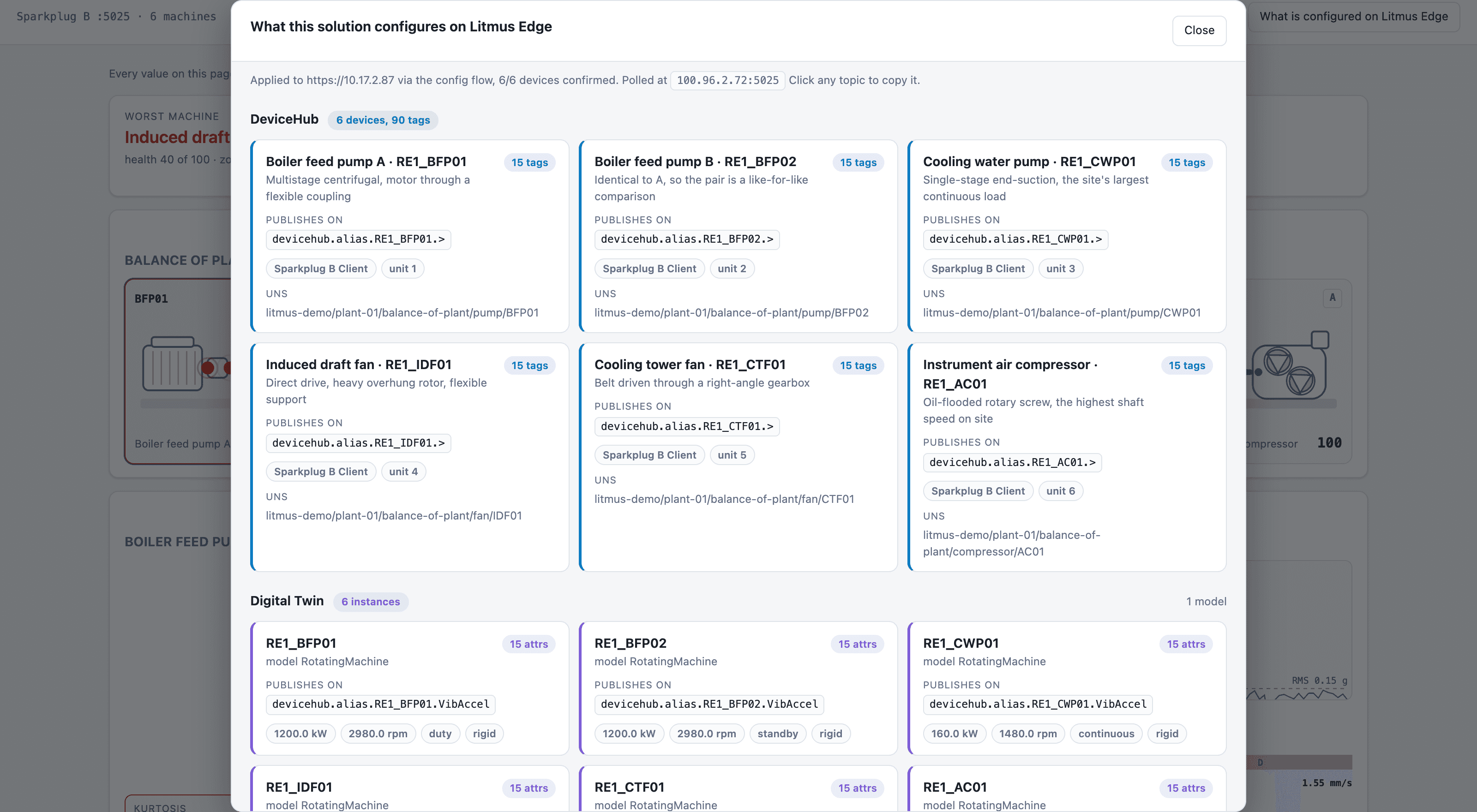Viewport: 1477px width, 812px height.
Task: Select the '1 model' label
Action: 1207,602
